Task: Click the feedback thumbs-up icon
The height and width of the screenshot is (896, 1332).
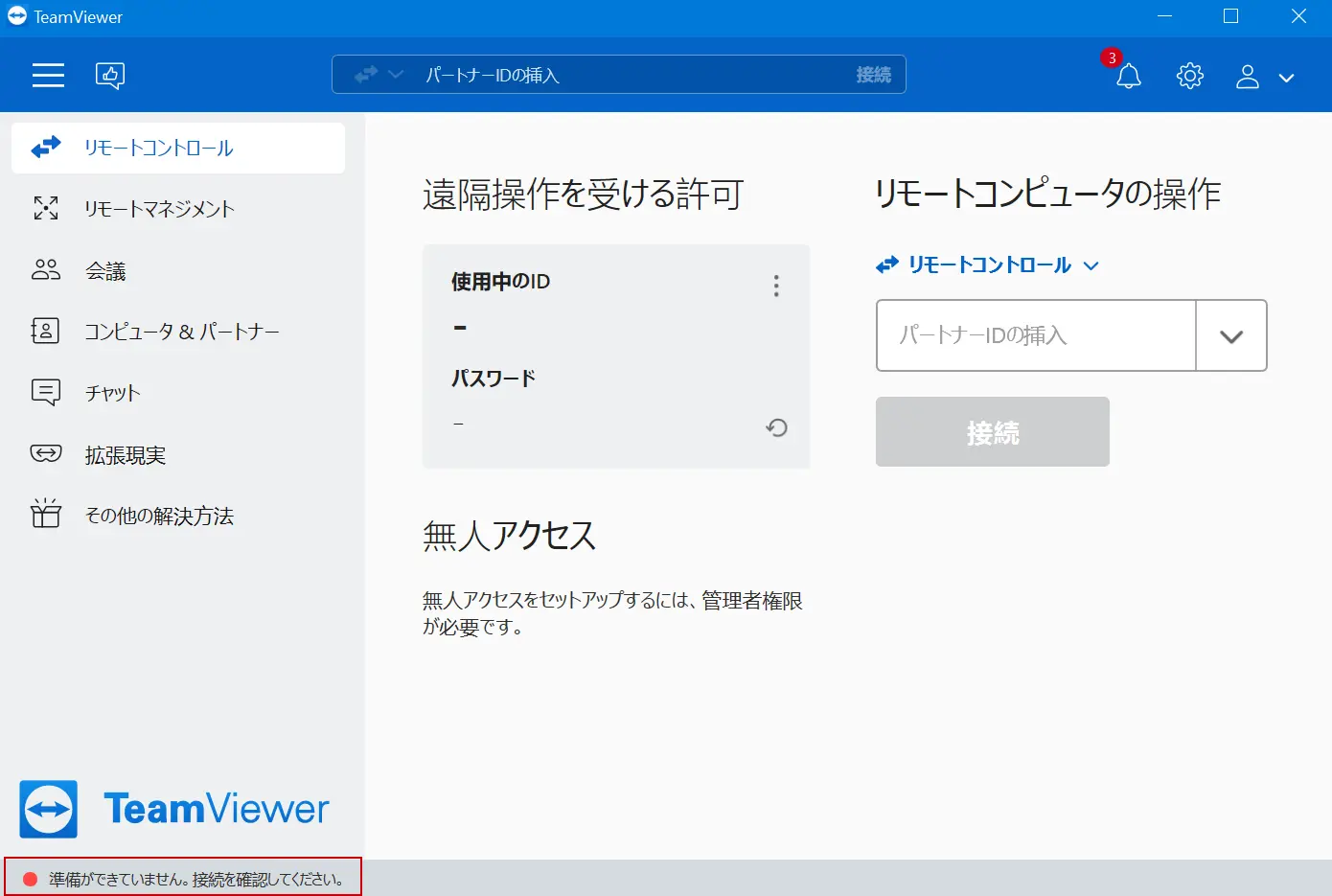Action: point(110,75)
